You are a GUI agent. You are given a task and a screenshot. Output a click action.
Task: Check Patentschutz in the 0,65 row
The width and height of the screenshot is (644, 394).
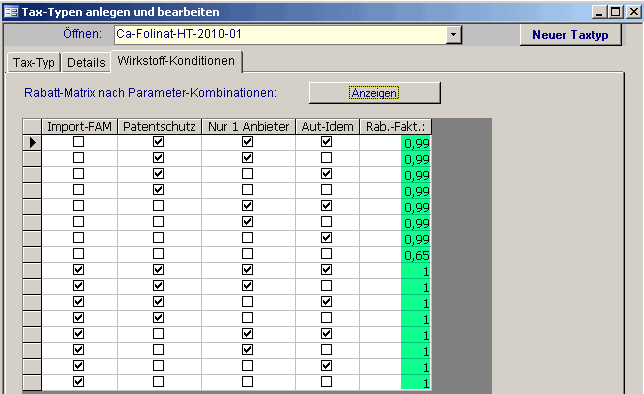pos(159,254)
